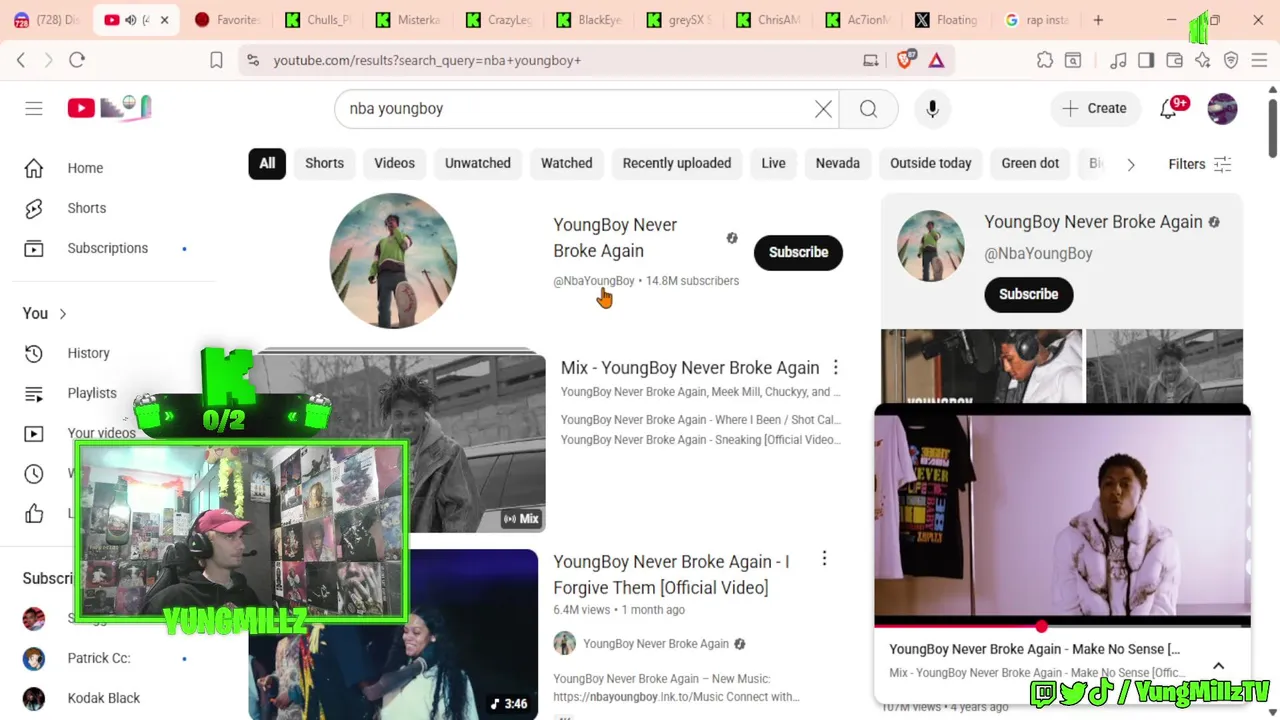Close the active YouTube tab
The image size is (1280, 720).
click(164, 20)
